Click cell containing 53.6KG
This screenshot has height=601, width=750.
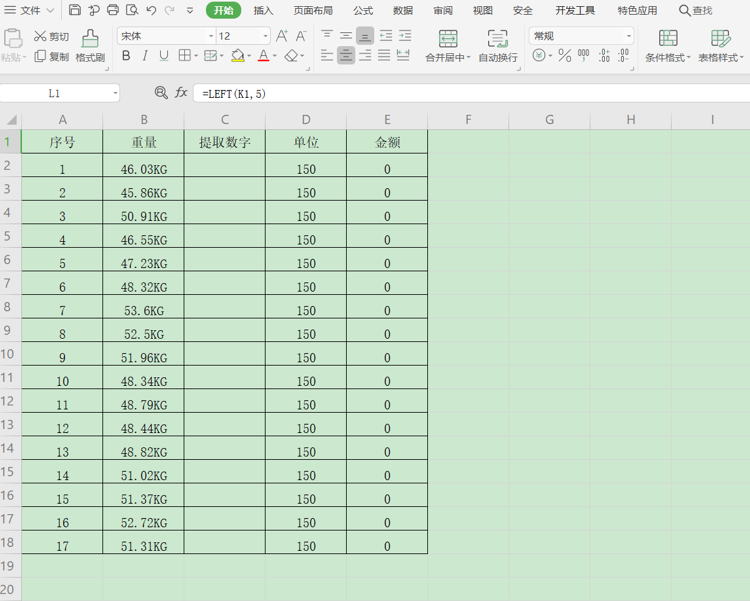[143, 307]
